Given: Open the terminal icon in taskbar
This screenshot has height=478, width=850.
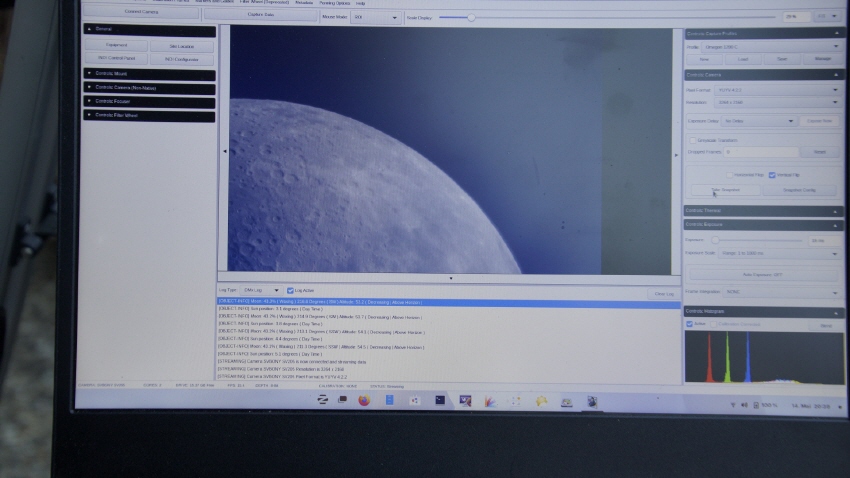Looking at the screenshot, I should point(440,401).
